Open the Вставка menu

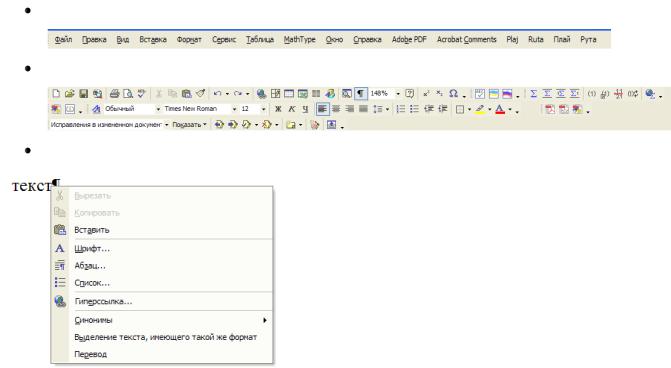coord(153,39)
